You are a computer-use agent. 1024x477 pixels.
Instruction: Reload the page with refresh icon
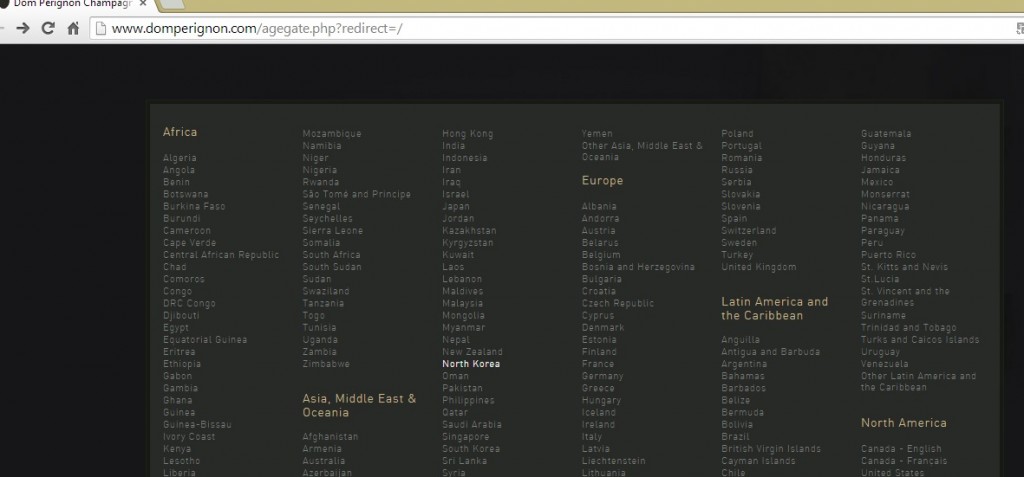click(48, 28)
